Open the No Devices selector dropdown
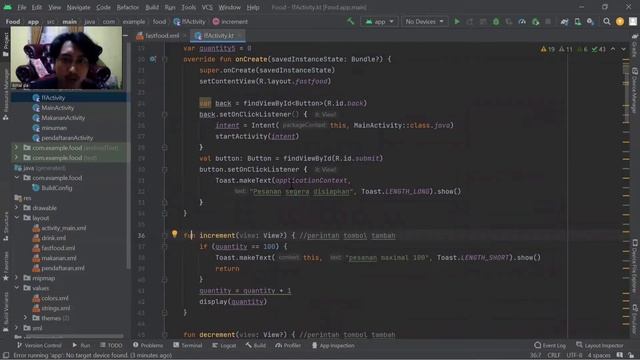This screenshot has height=360, width=640. (x=424, y=21)
